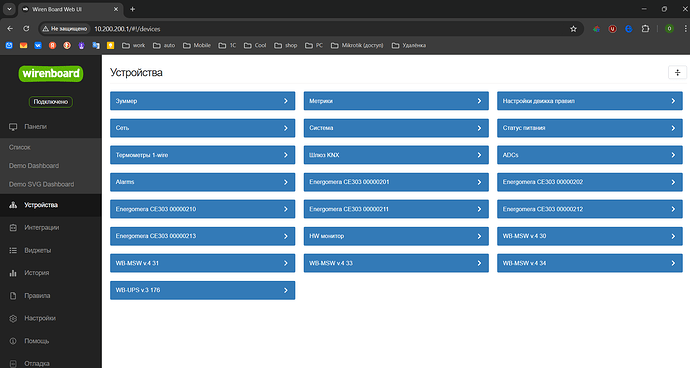The width and height of the screenshot is (690, 368).
Task: Click the Wirenboard logo
Action: [51, 74]
